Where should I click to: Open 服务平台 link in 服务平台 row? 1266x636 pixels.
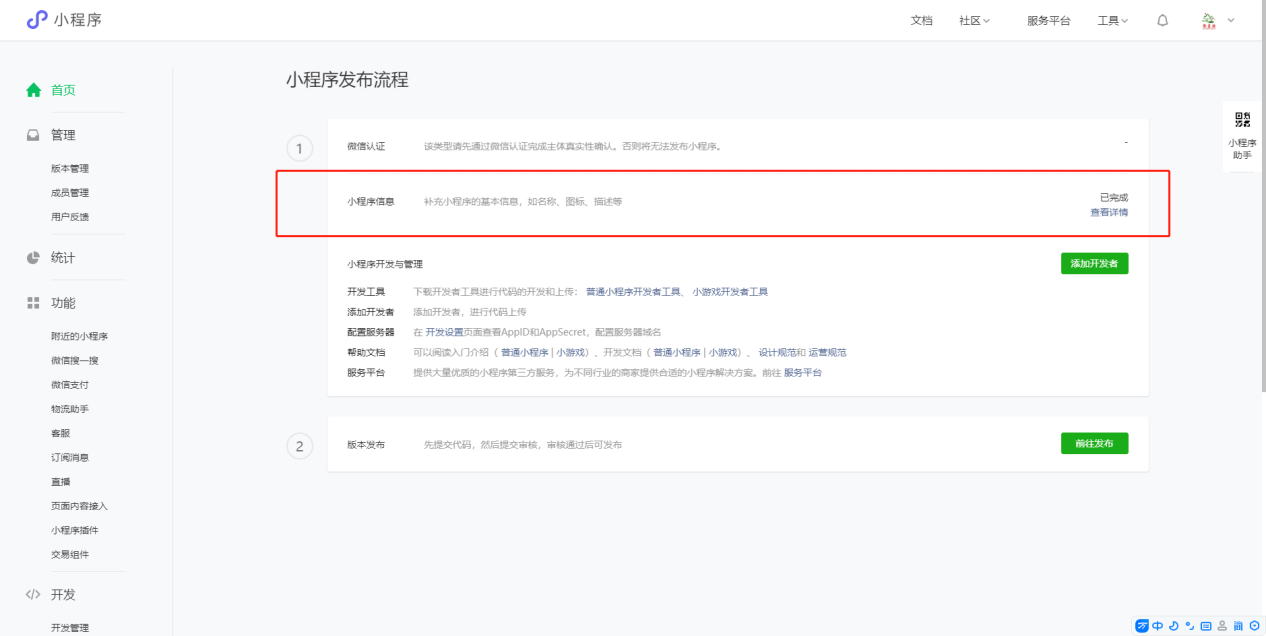coord(802,372)
